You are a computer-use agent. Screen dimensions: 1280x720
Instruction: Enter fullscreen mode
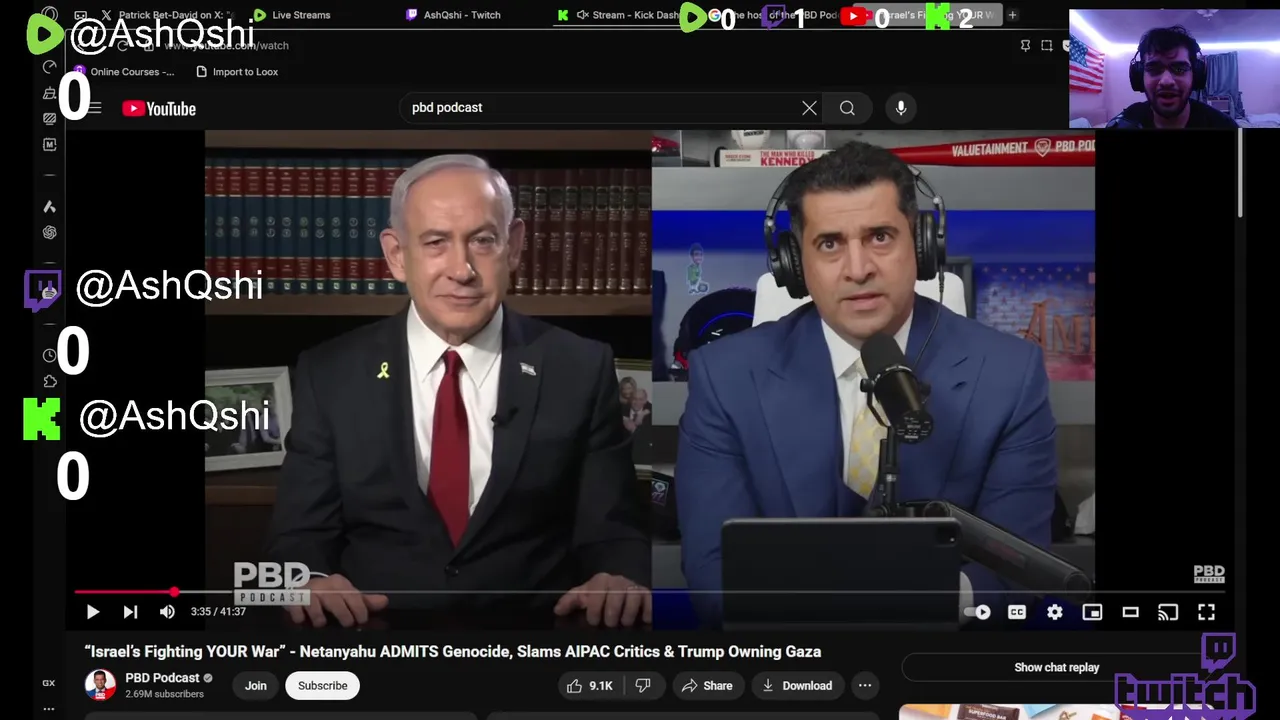(1206, 612)
